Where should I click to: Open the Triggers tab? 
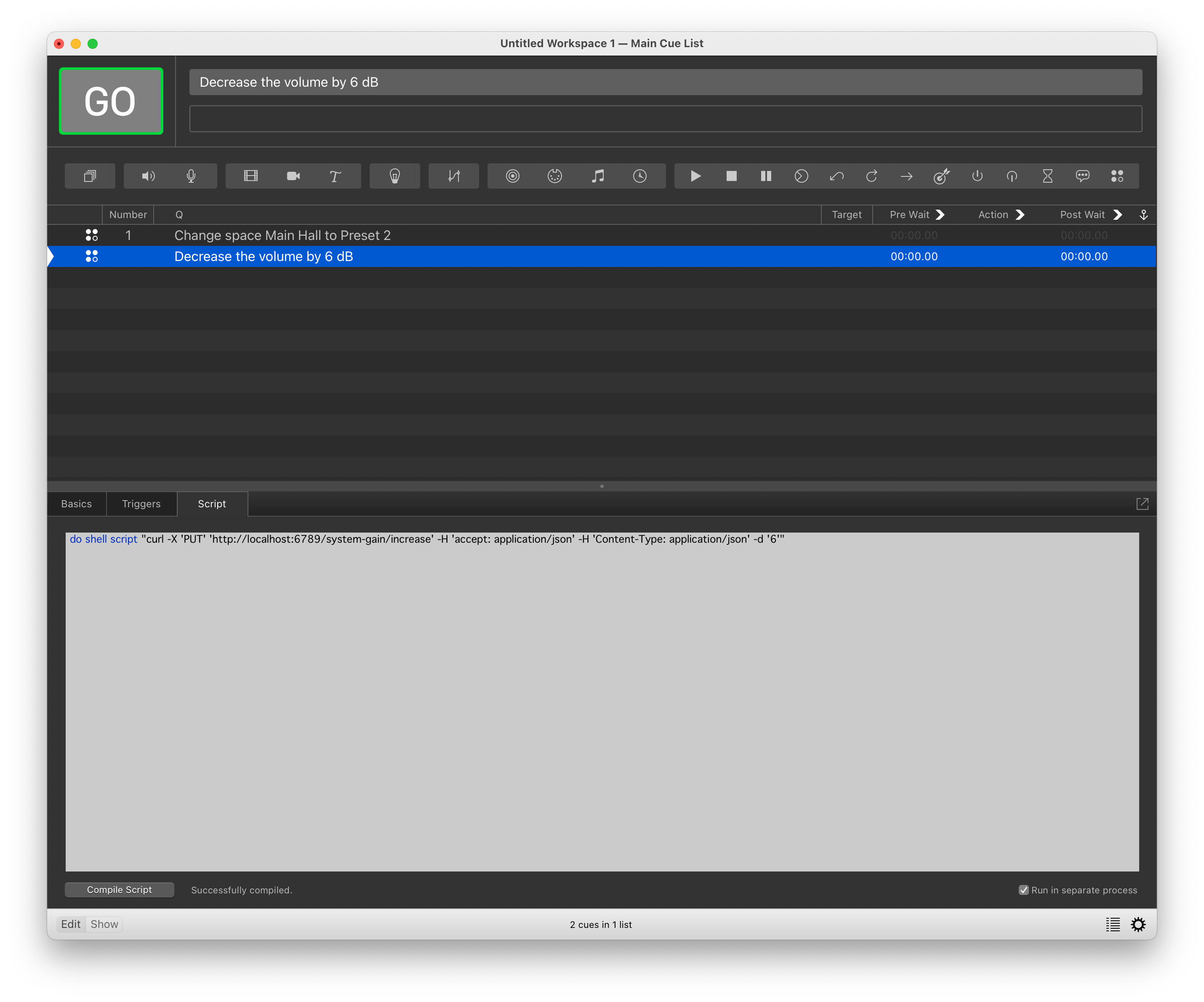point(141,504)
